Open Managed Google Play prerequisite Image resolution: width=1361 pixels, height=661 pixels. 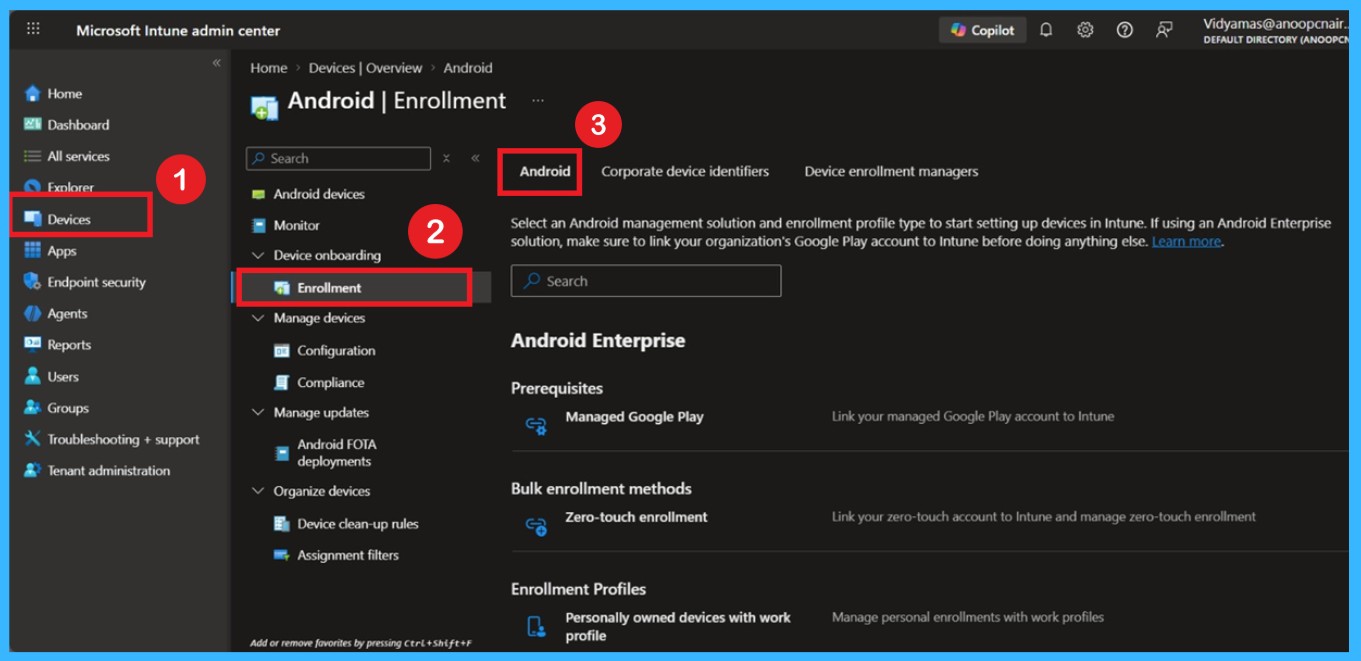(x=634, y=417)
